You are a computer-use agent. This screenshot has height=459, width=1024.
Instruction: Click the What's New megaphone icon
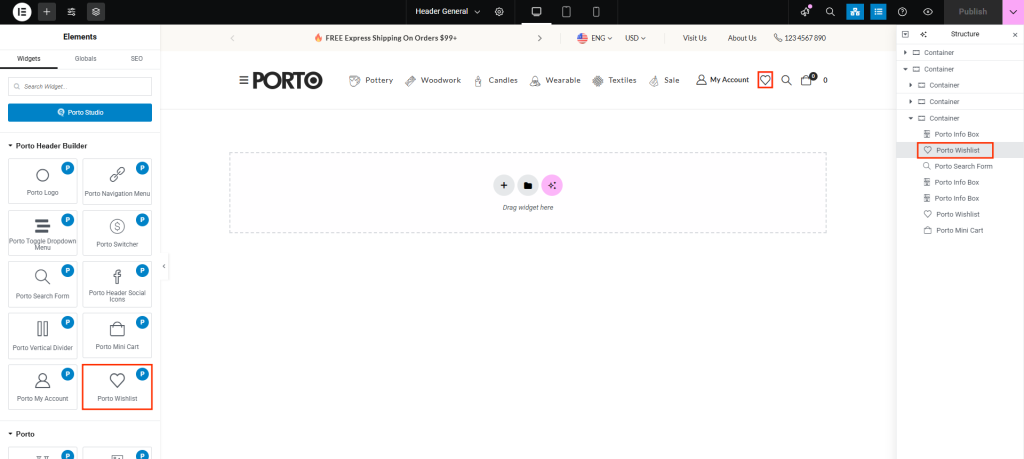[x=806, y=12]
